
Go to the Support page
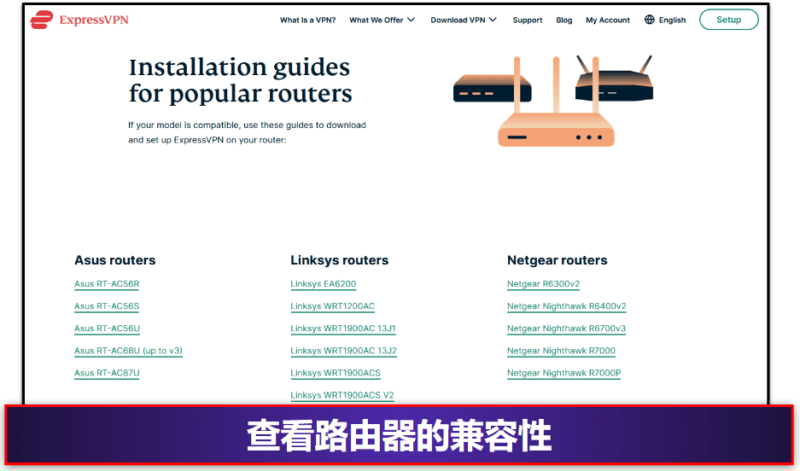(x=528, y=20)
